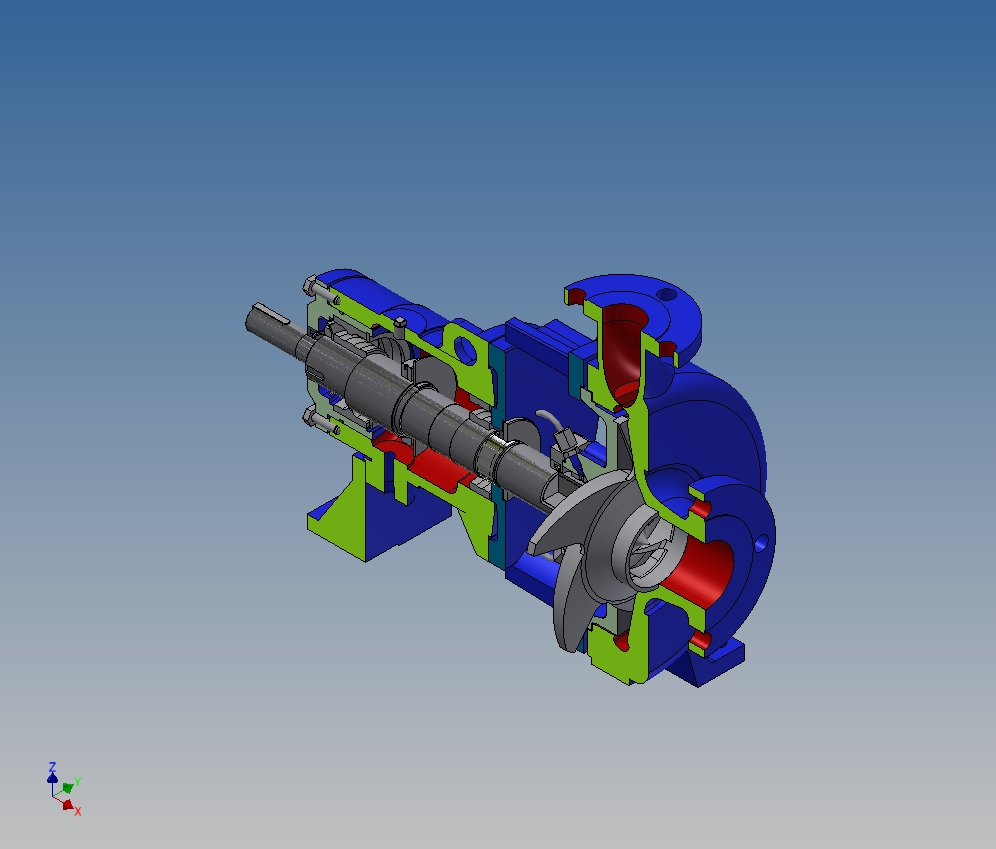Click the green Y axis arrow
Image resolution: width=996 pixels, height=849 pixels.
(66, 787)
